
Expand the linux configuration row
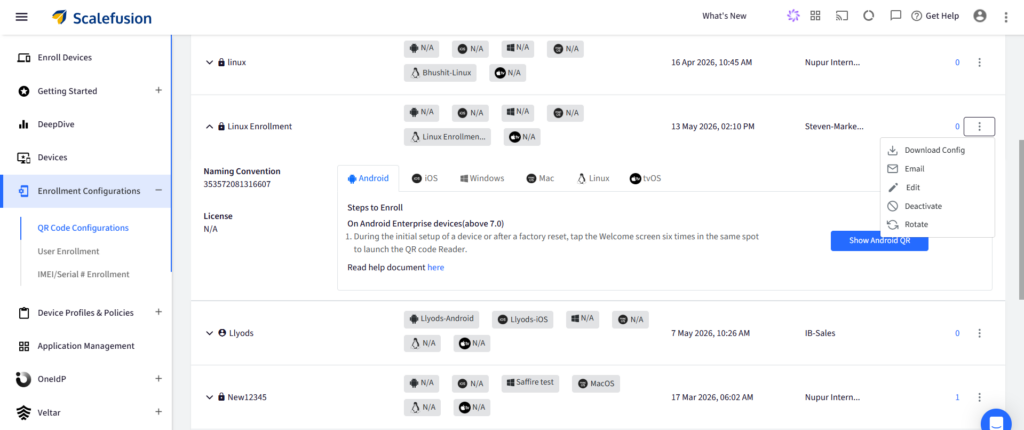coord(209,63)
